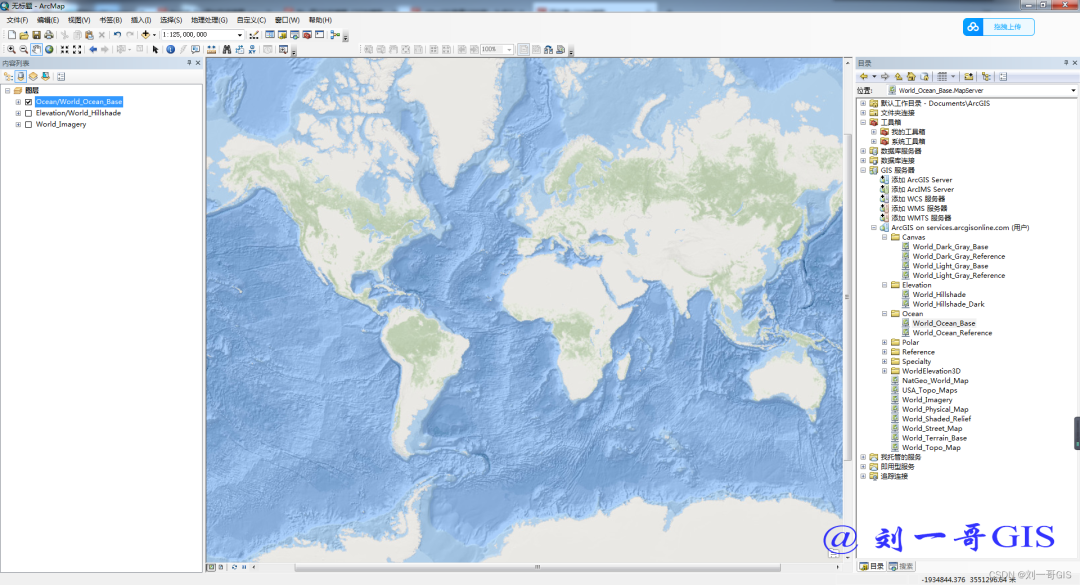Click the Add Data button
This screenshot has height=585, width=1080.
pyautogui.click(x=145, y=34)
